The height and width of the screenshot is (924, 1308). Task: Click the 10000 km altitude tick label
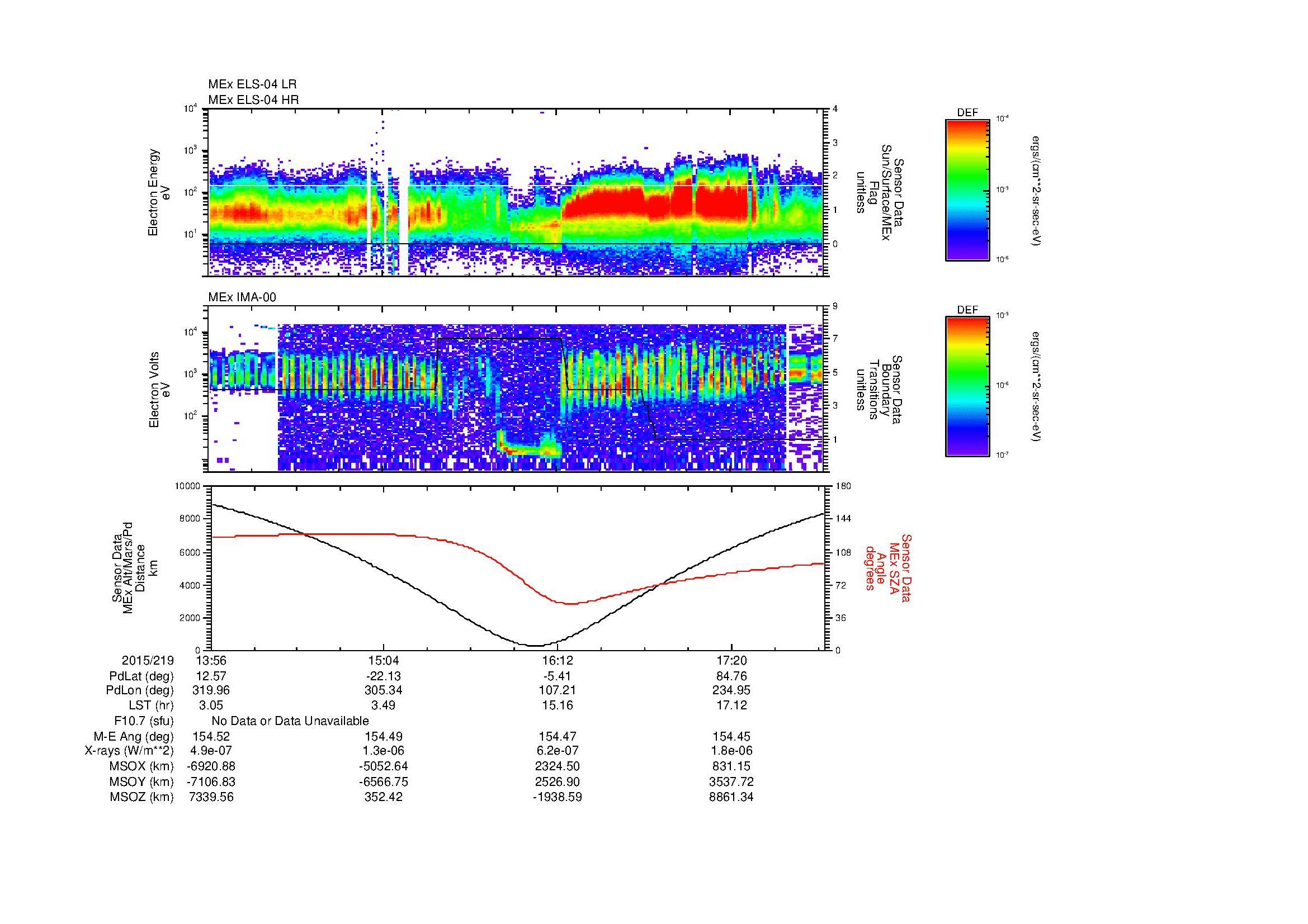click(188, 486)
